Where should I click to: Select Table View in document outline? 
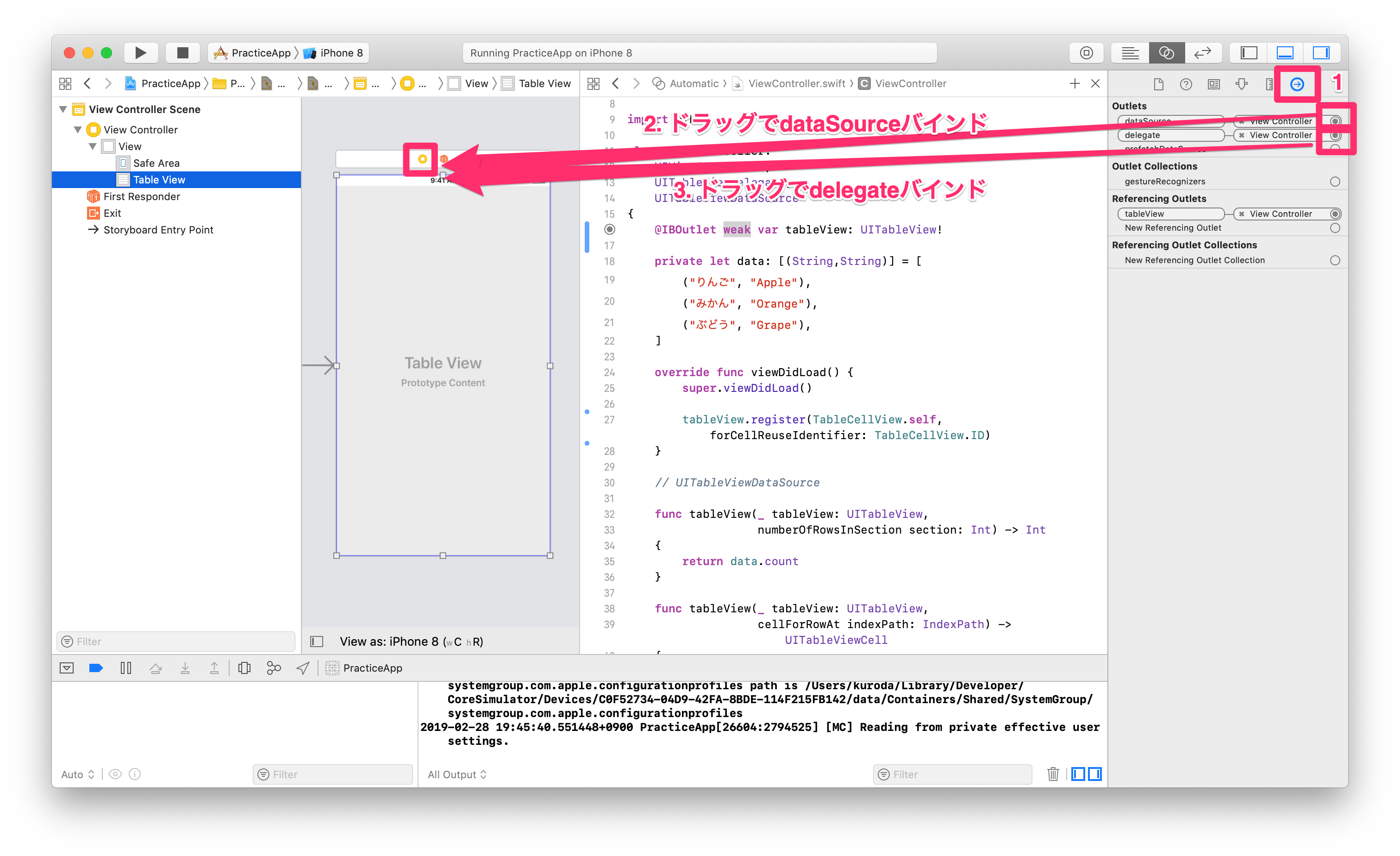coord(158,180)
